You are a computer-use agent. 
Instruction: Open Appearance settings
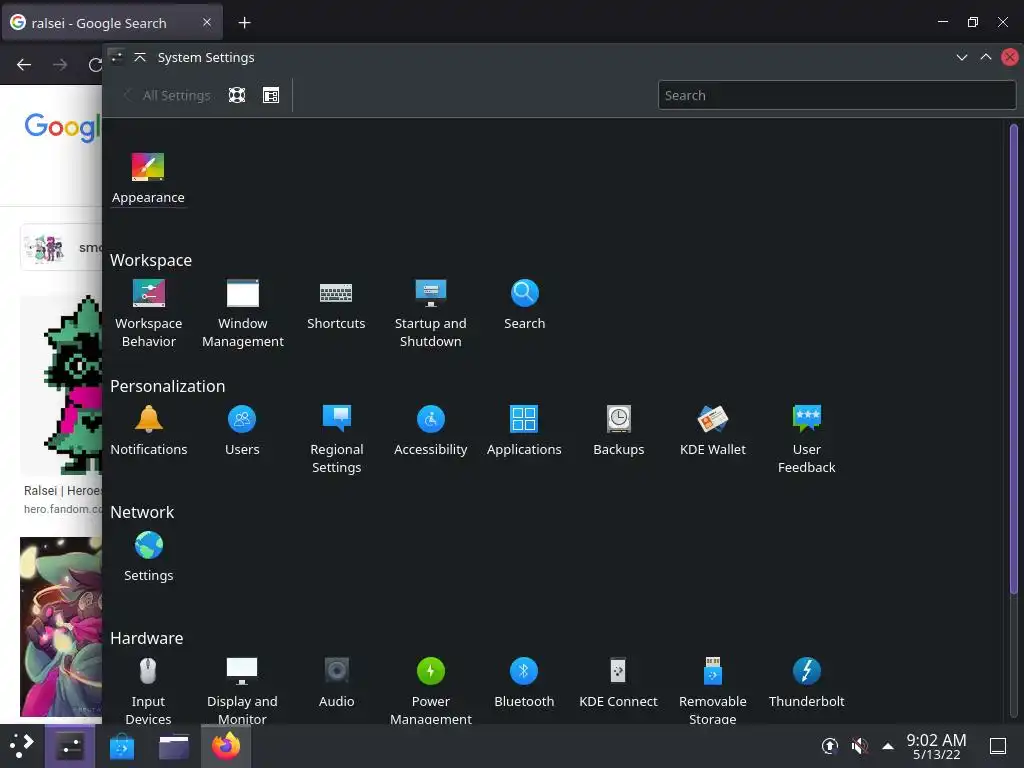[x=148, y=178]
